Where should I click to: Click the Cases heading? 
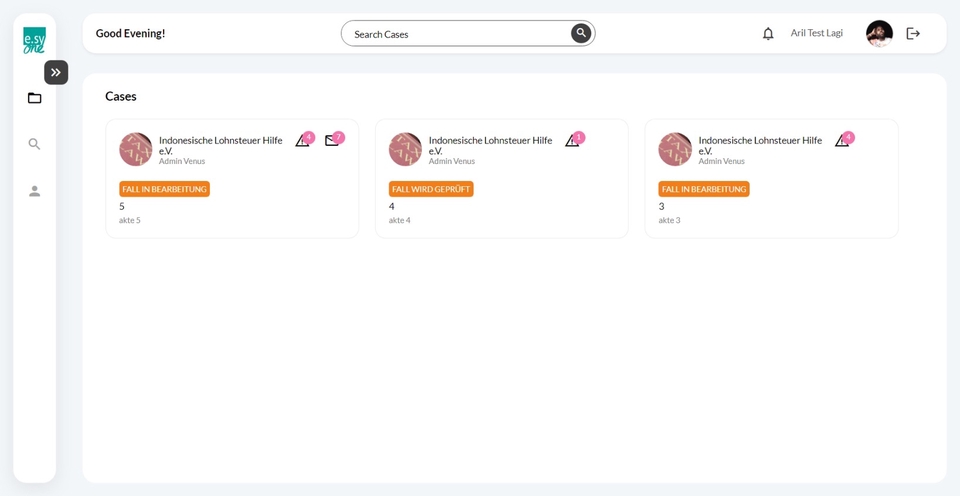point(121,96)
